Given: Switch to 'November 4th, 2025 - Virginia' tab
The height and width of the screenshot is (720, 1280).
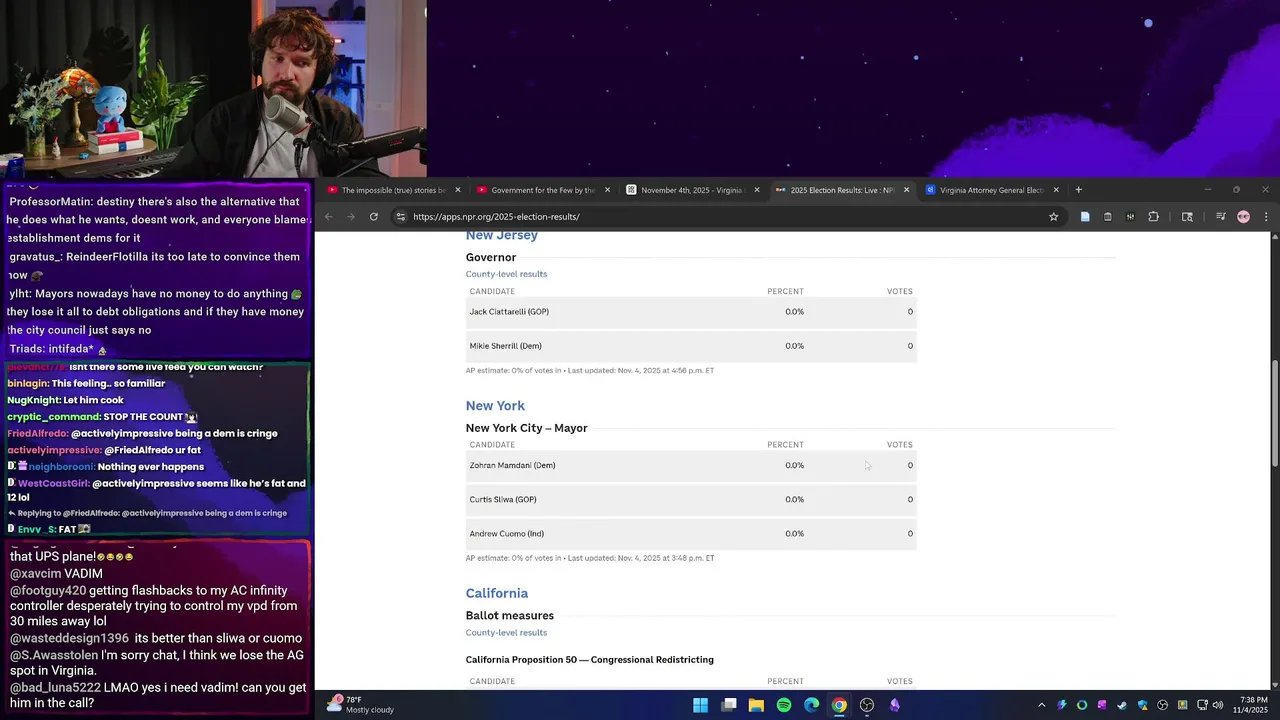Looking at the screenshot, I should 692,190.
